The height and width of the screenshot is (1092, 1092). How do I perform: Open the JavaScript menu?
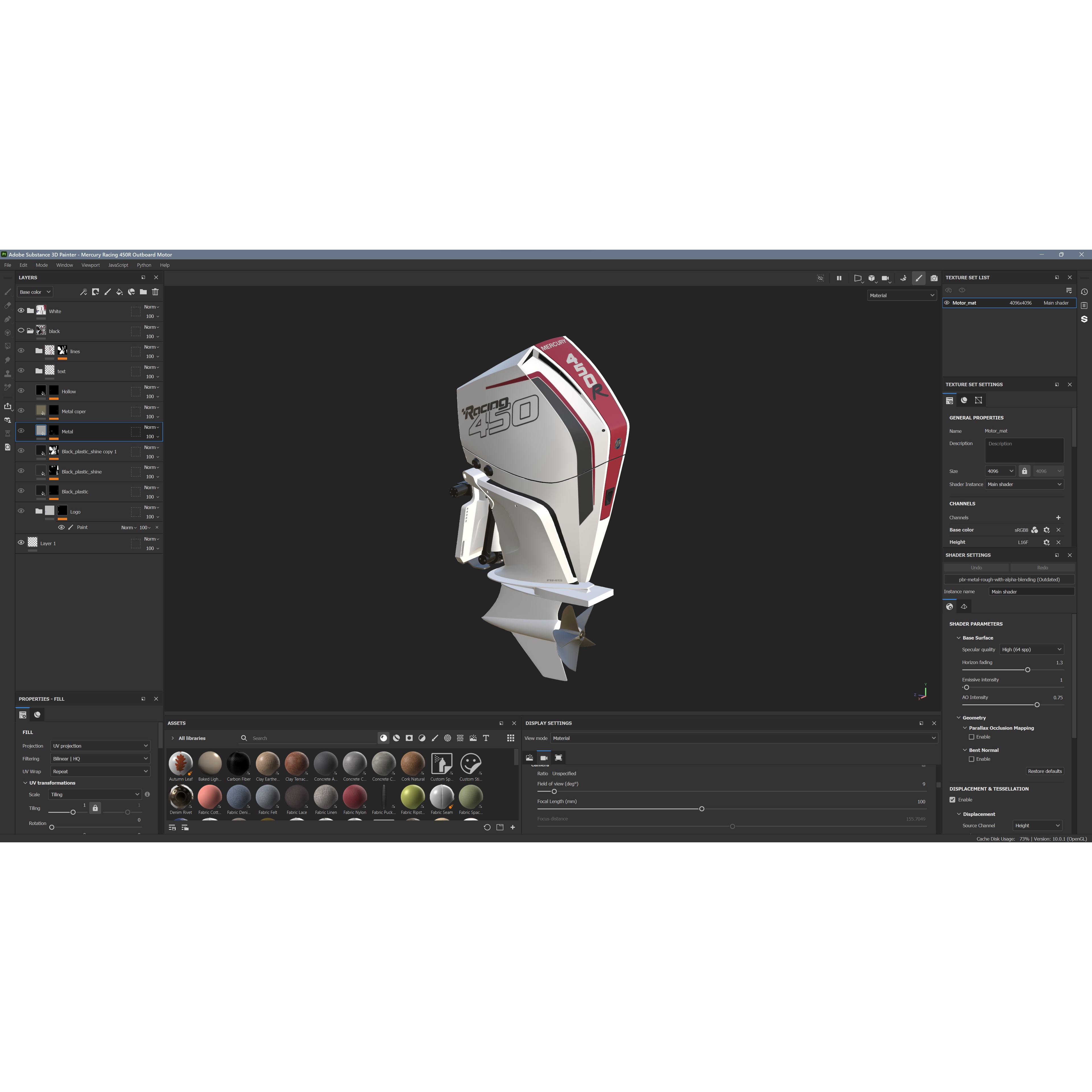[x=117, y=264]
